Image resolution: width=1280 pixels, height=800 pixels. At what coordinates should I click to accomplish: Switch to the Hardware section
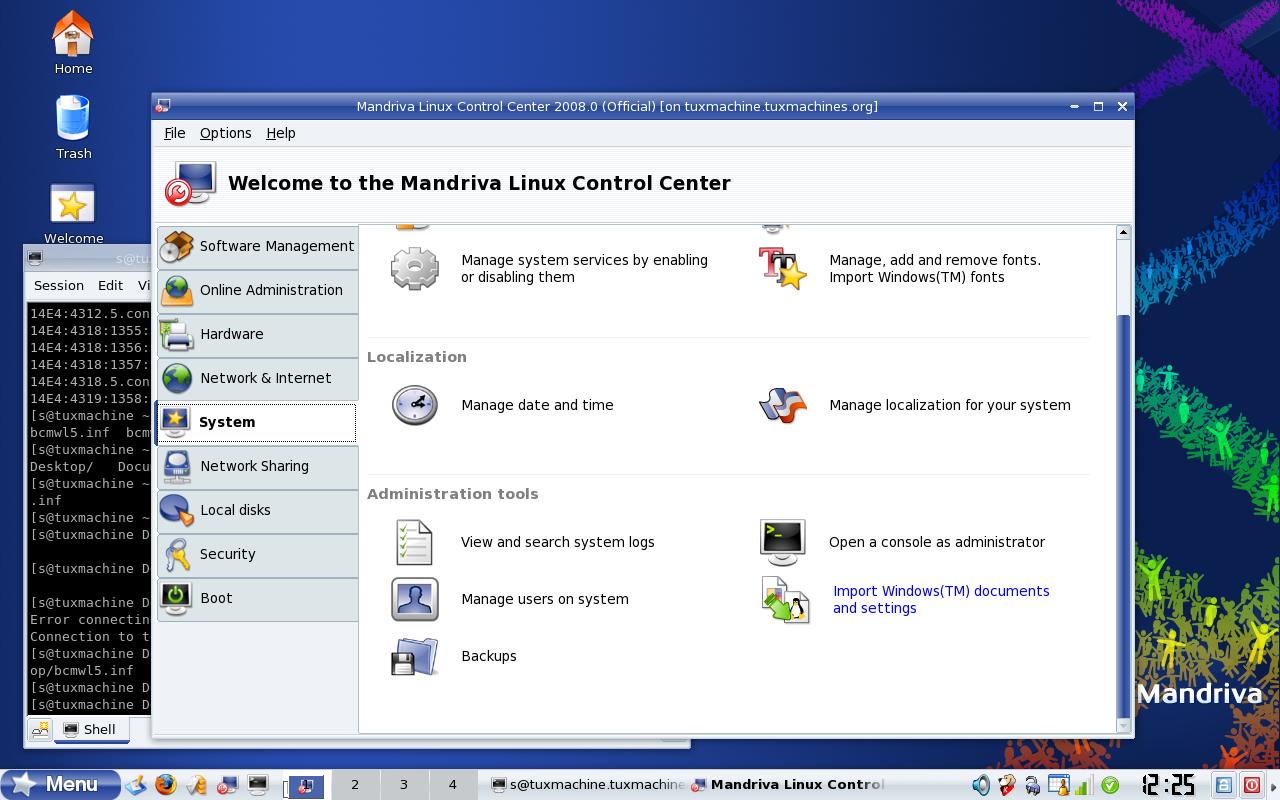tap(257, 334)
